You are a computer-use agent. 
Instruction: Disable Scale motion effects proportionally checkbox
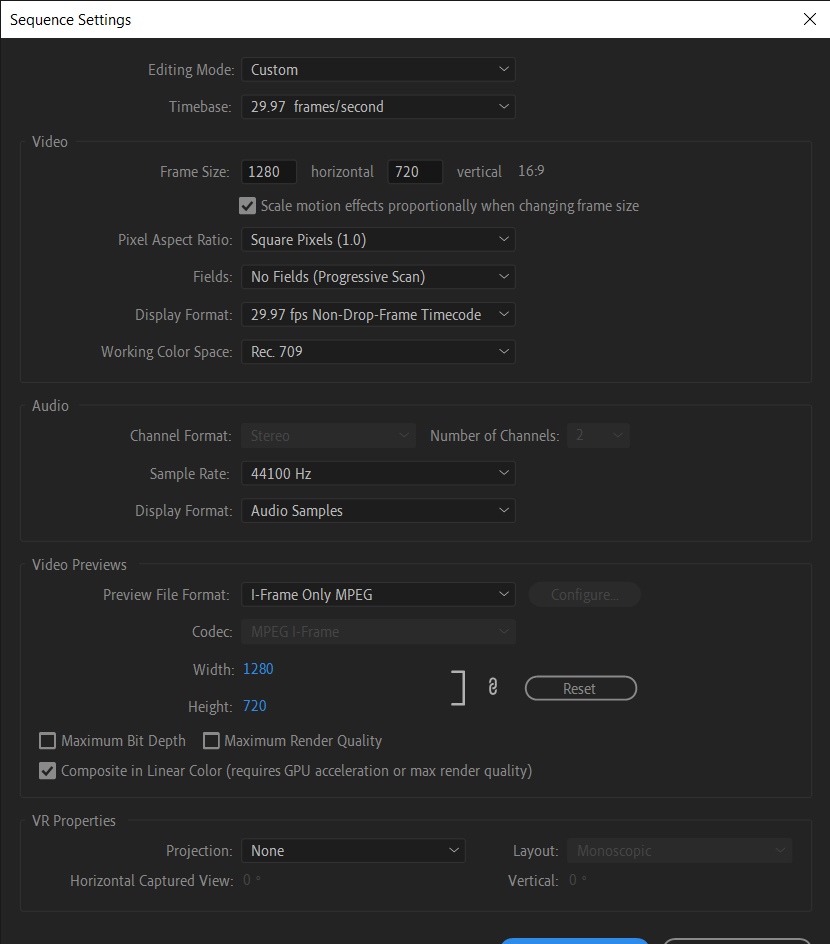[x=247, y=206]
